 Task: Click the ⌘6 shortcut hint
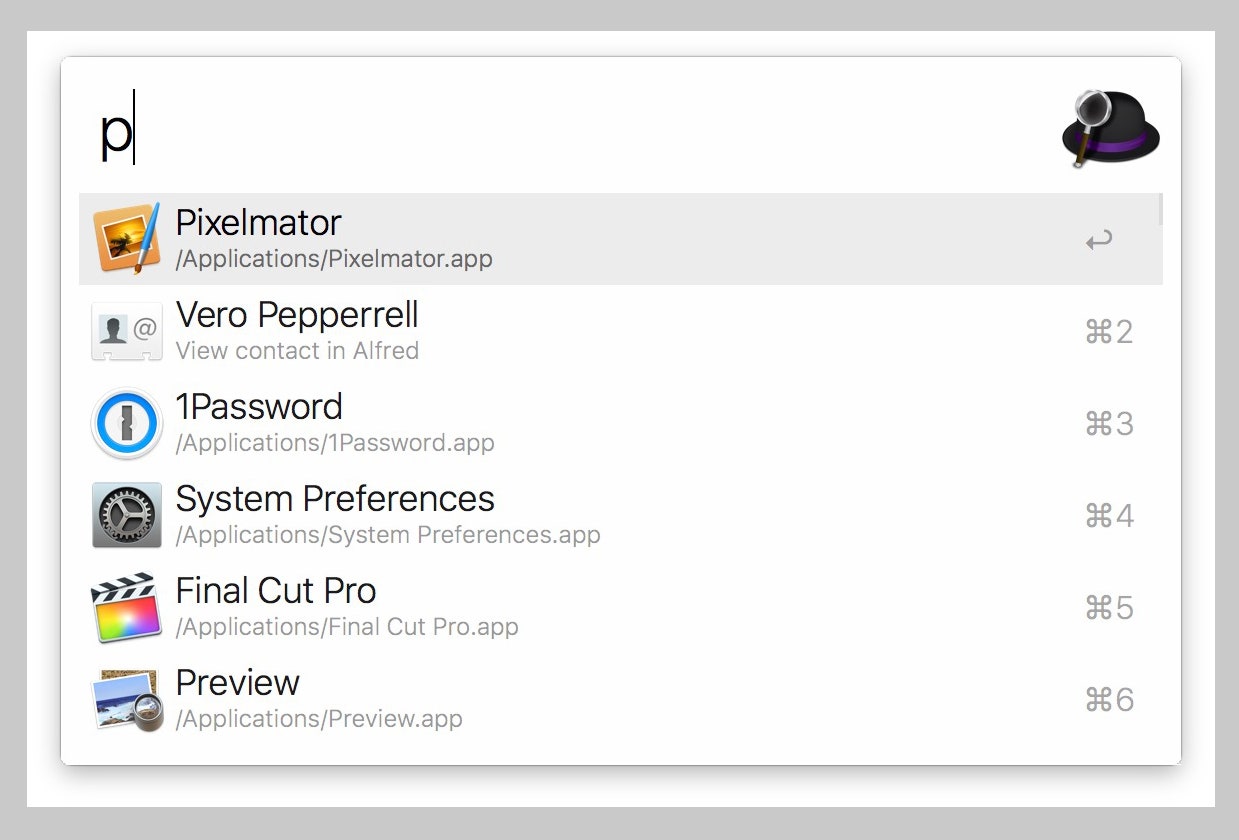coord(1109,700)
